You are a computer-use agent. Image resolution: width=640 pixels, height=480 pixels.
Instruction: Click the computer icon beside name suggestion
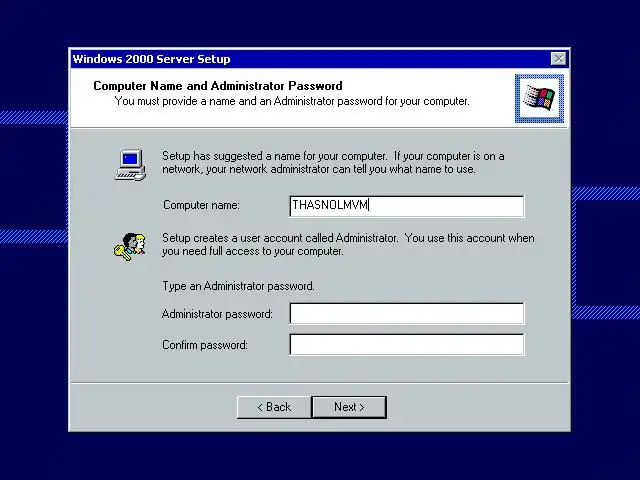coord(130,165)
